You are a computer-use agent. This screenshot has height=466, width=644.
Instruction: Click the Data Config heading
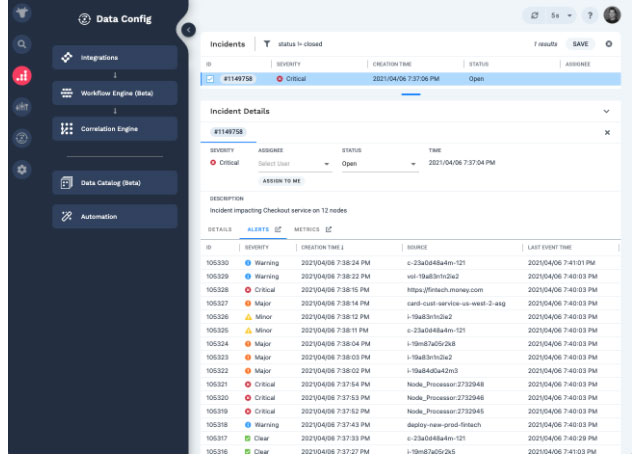(x=124, y=19)
